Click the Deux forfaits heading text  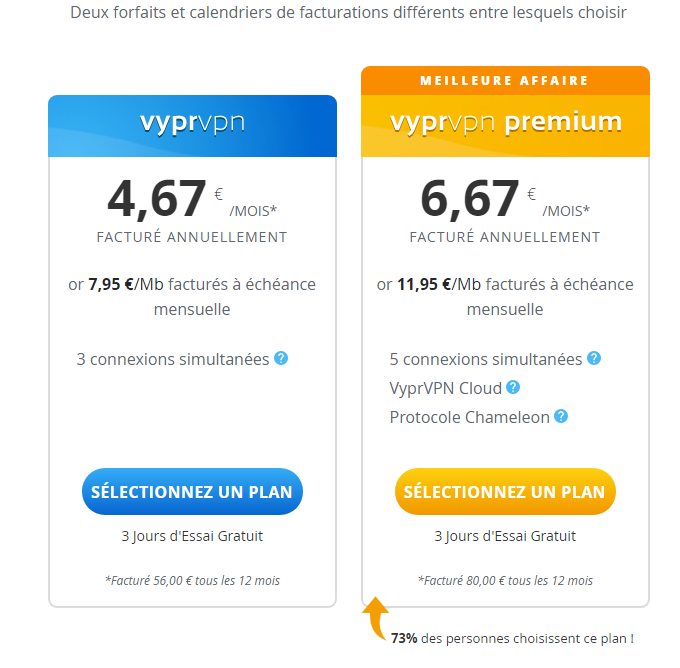pyautogui.click(x=348, y=13)
